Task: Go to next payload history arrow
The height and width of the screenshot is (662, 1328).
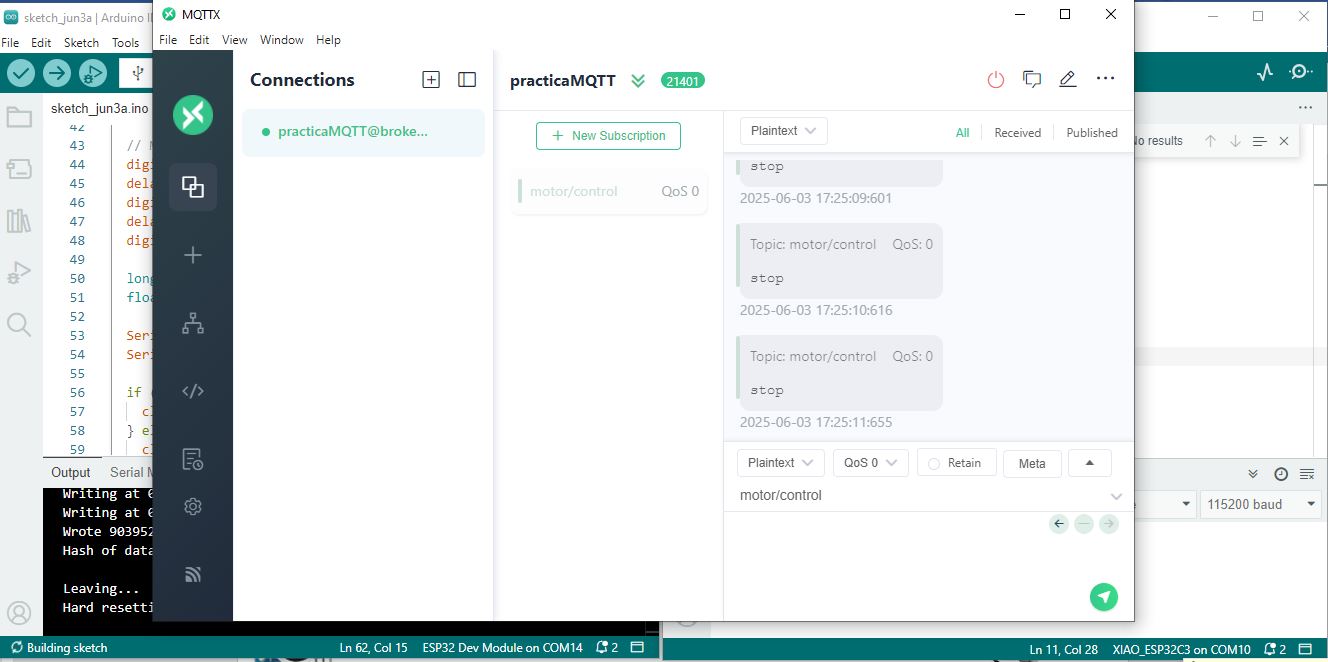Action: coord(1108,524)
